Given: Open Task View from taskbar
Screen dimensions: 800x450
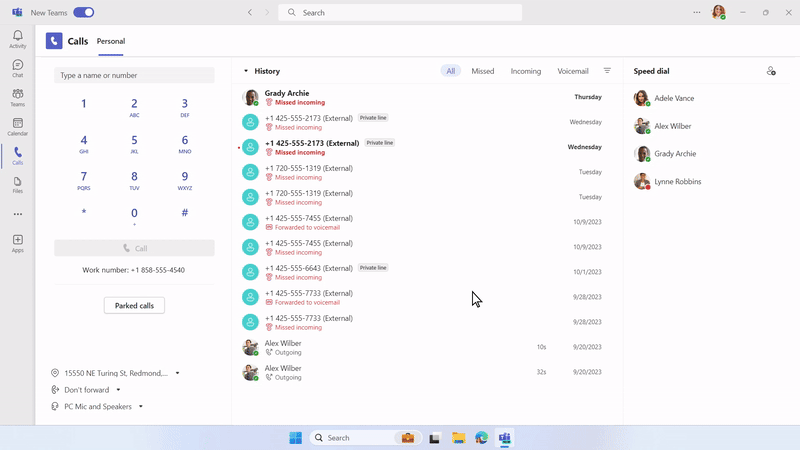Looking at the screenshot, I should [434, 438].
